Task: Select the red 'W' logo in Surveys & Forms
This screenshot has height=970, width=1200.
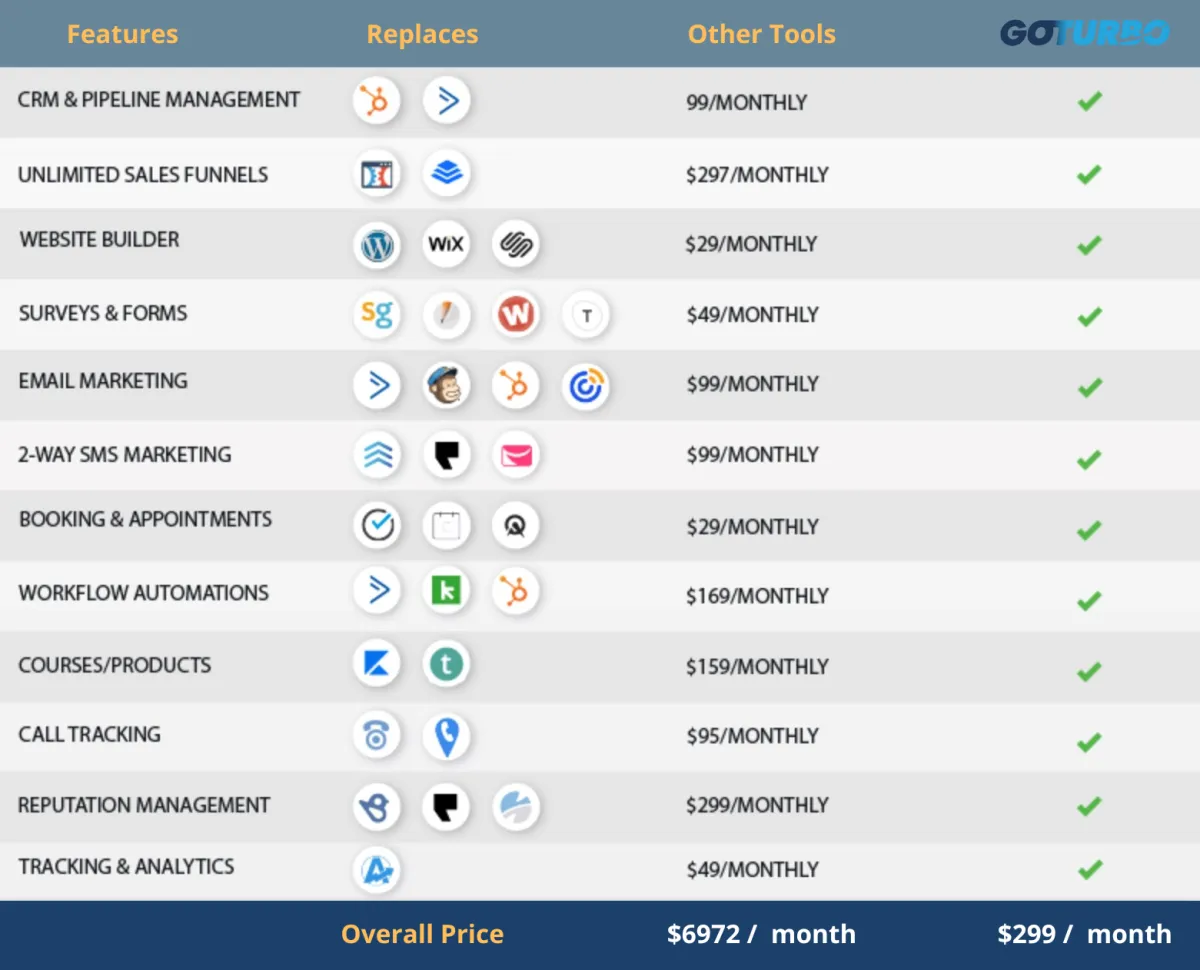Action: tap(516, 315)
